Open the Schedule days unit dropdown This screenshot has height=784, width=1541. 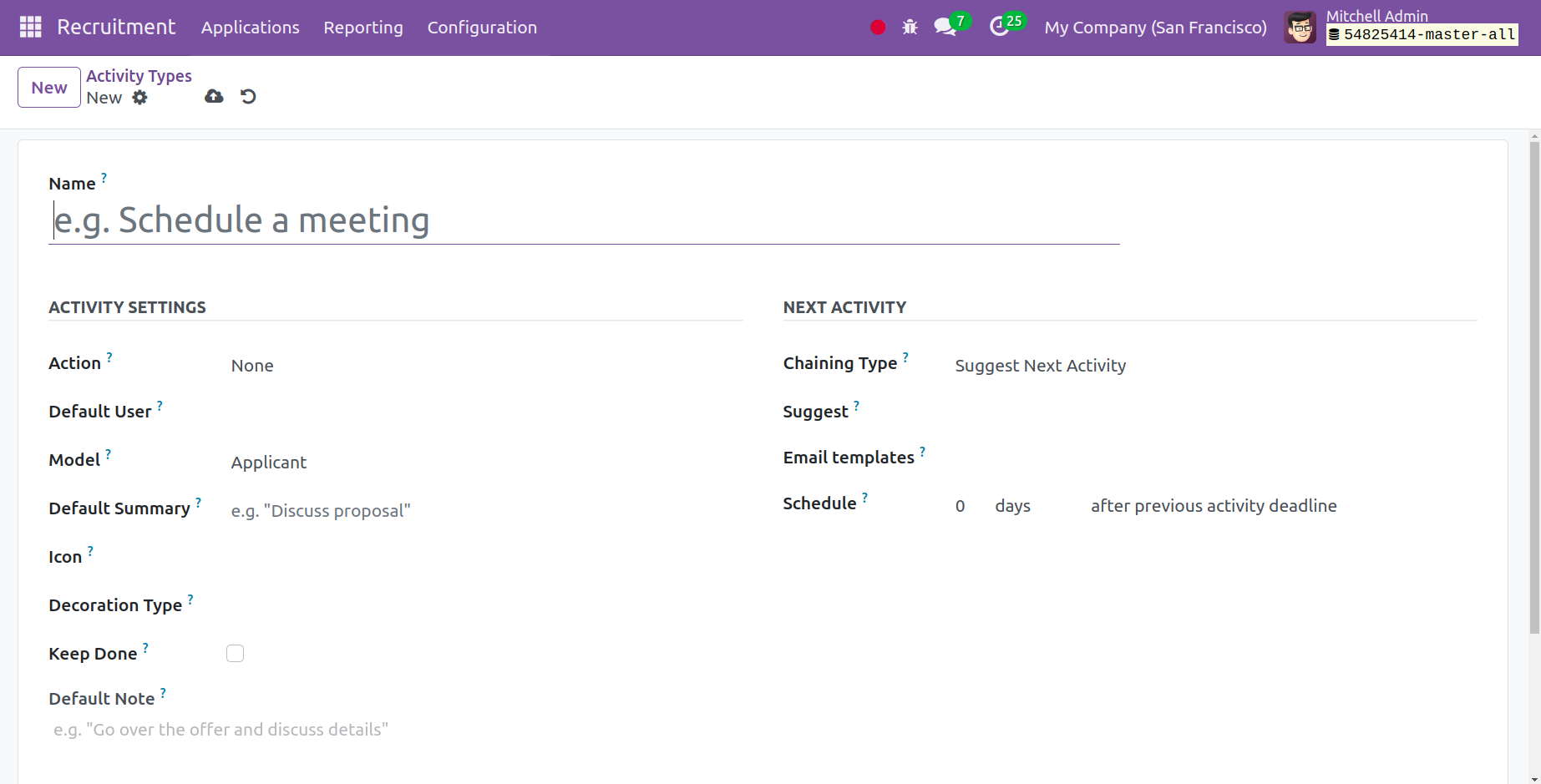click(x=1034, y=506)
